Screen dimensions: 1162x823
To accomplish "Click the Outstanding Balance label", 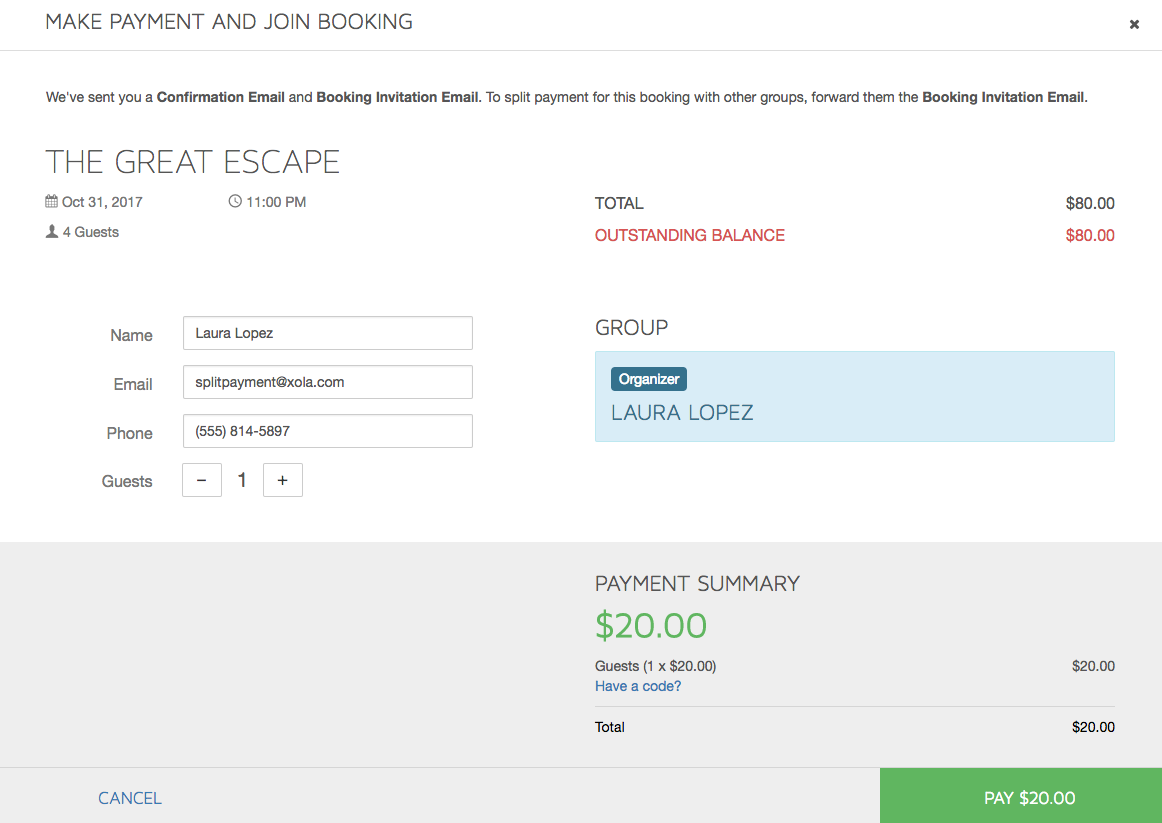I will tap(689, 236).
